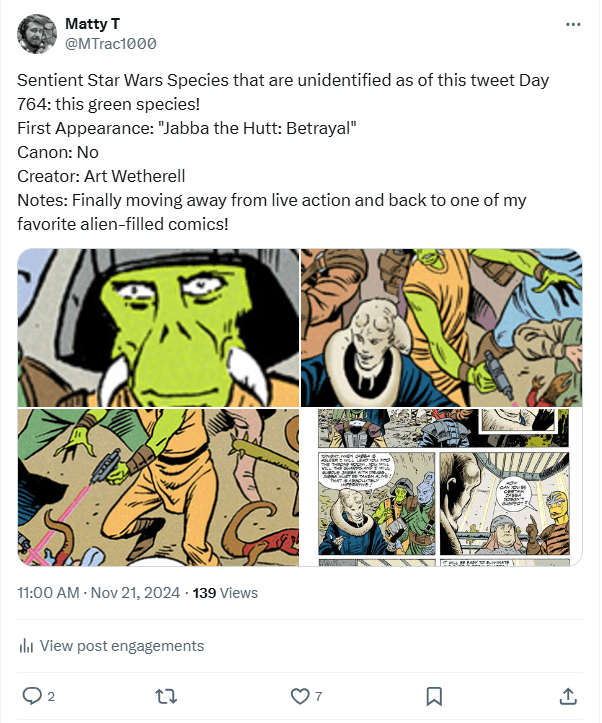Open Matty T's profile avatar
Viewport: 602px width, 723px height.
pyautogui.click(x=37, y=34)
